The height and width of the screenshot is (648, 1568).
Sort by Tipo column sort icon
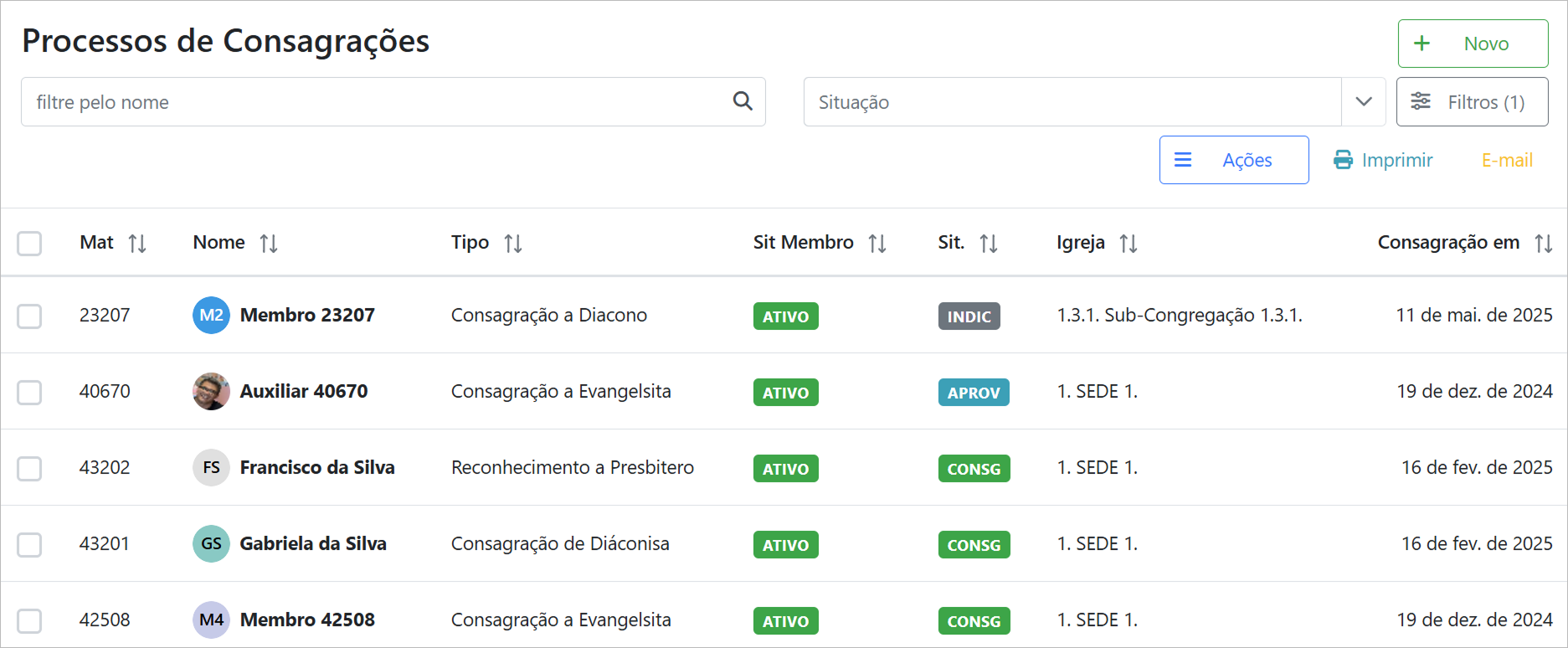coord(512,244)
